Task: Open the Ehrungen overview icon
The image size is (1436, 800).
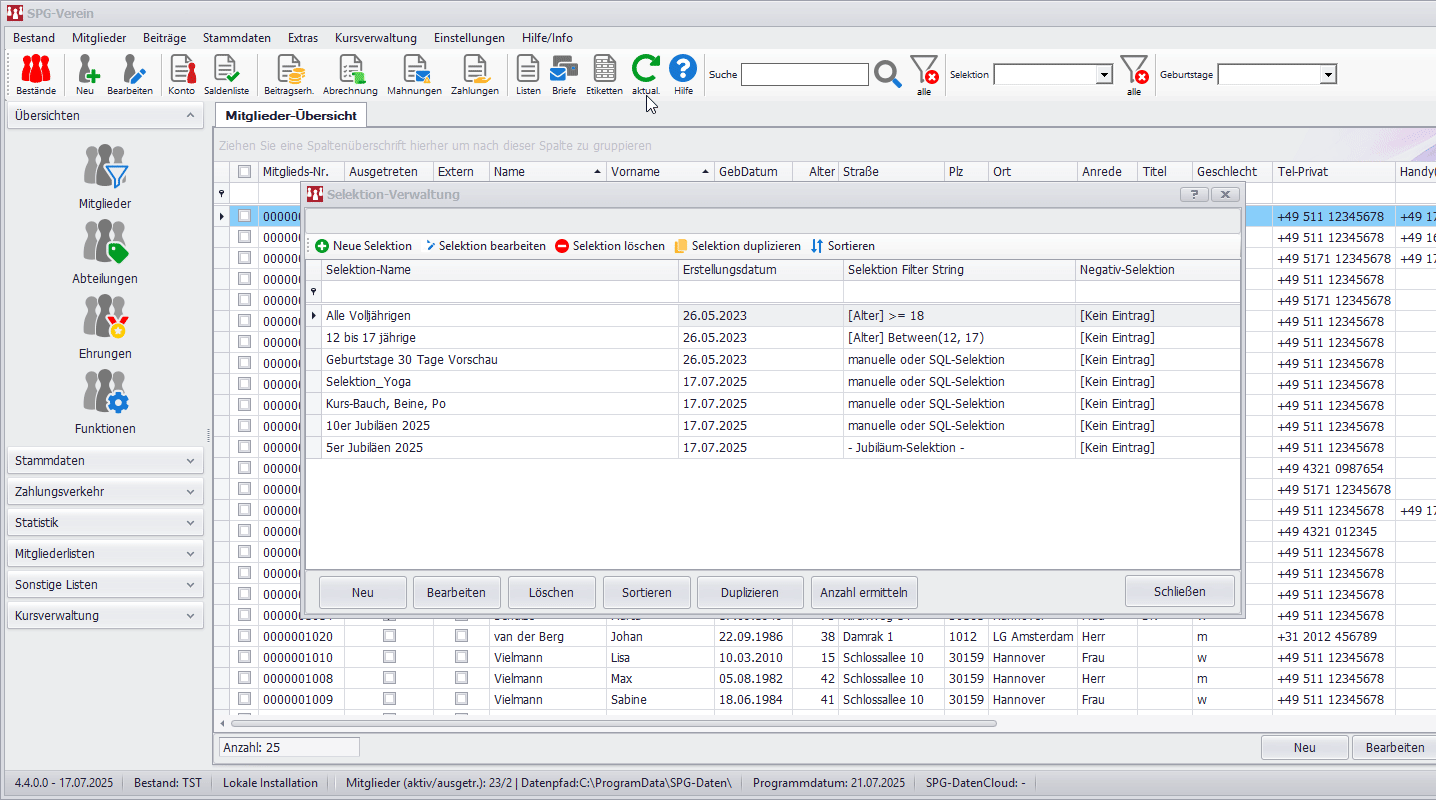Action: click(x=105, y=318)
